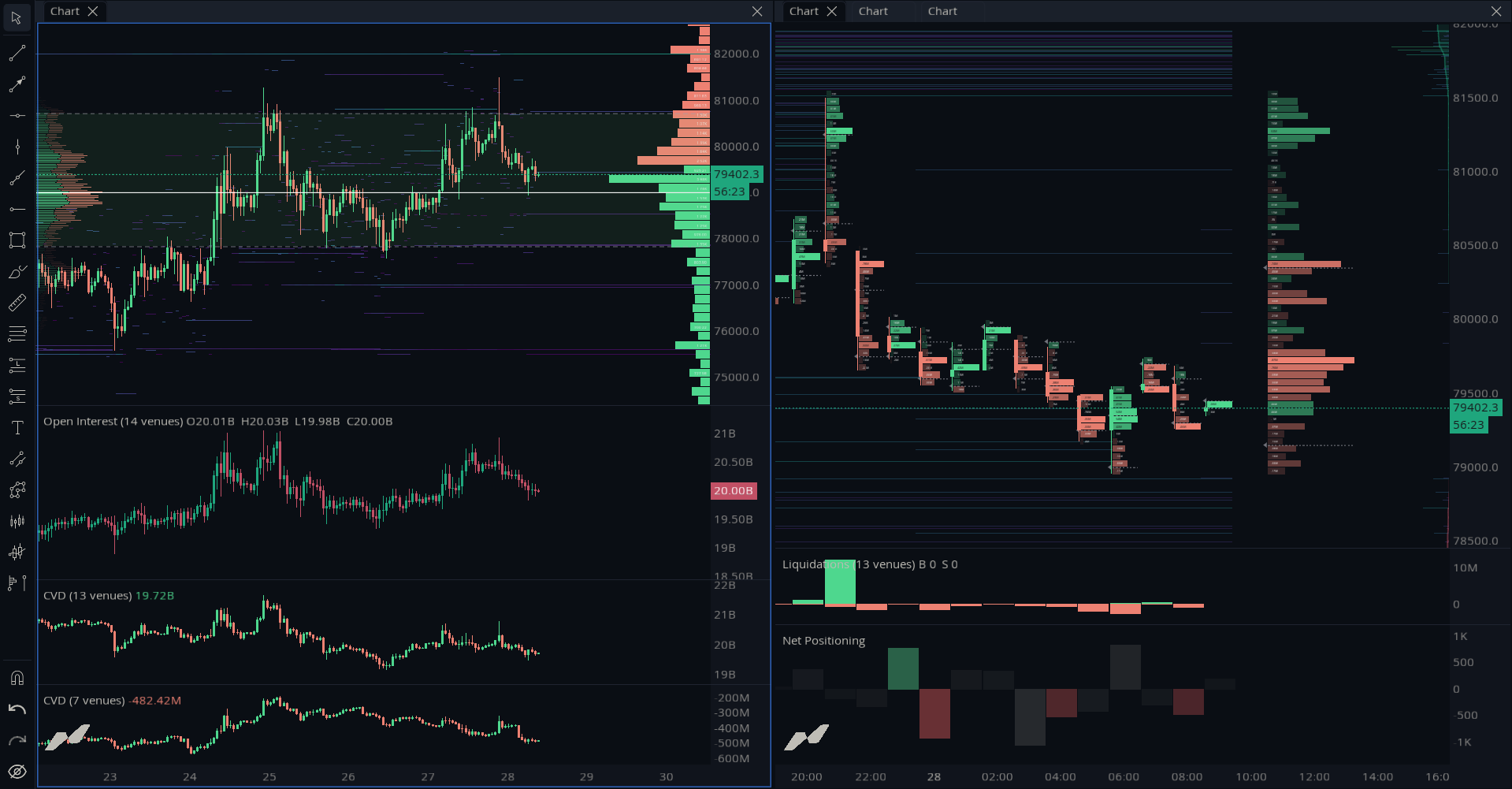Click the 79402.3 price label on left chart
This screenshot has width=1512, height=789.
click(737, 174)
